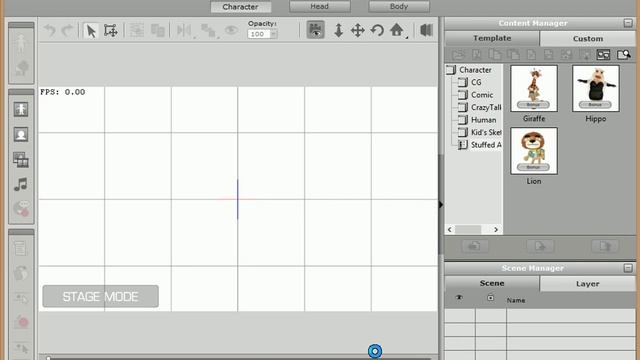This screenshot has height=360, width=640.
Task: Select the Scene tab in Scene Manager
Action: click(x=492, y=283)
